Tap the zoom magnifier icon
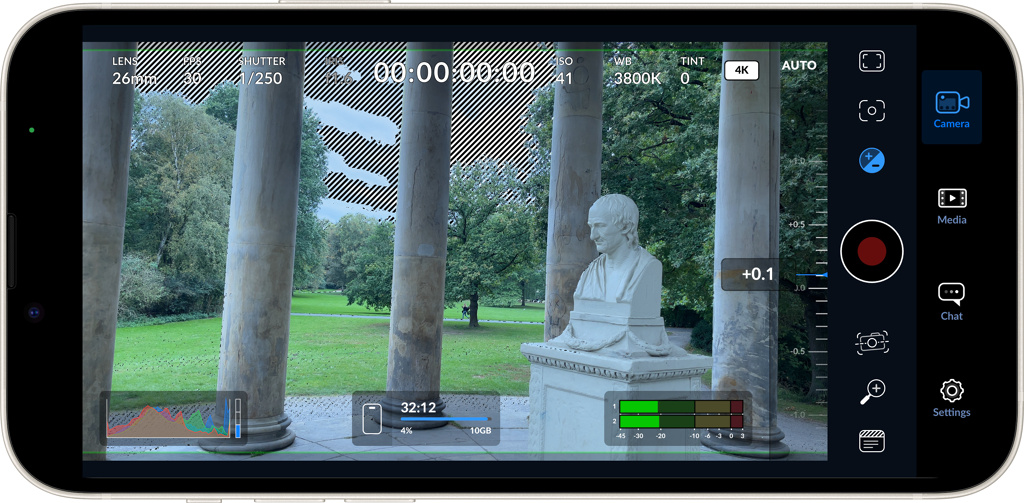The height and width of the screenshot is (503, 1024). pyautogui.click(x=871, y=392)
